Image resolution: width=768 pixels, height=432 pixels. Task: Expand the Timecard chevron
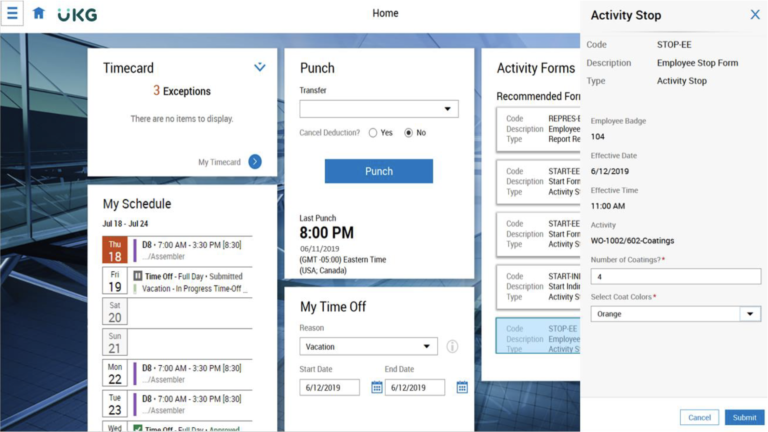(260, 67)
